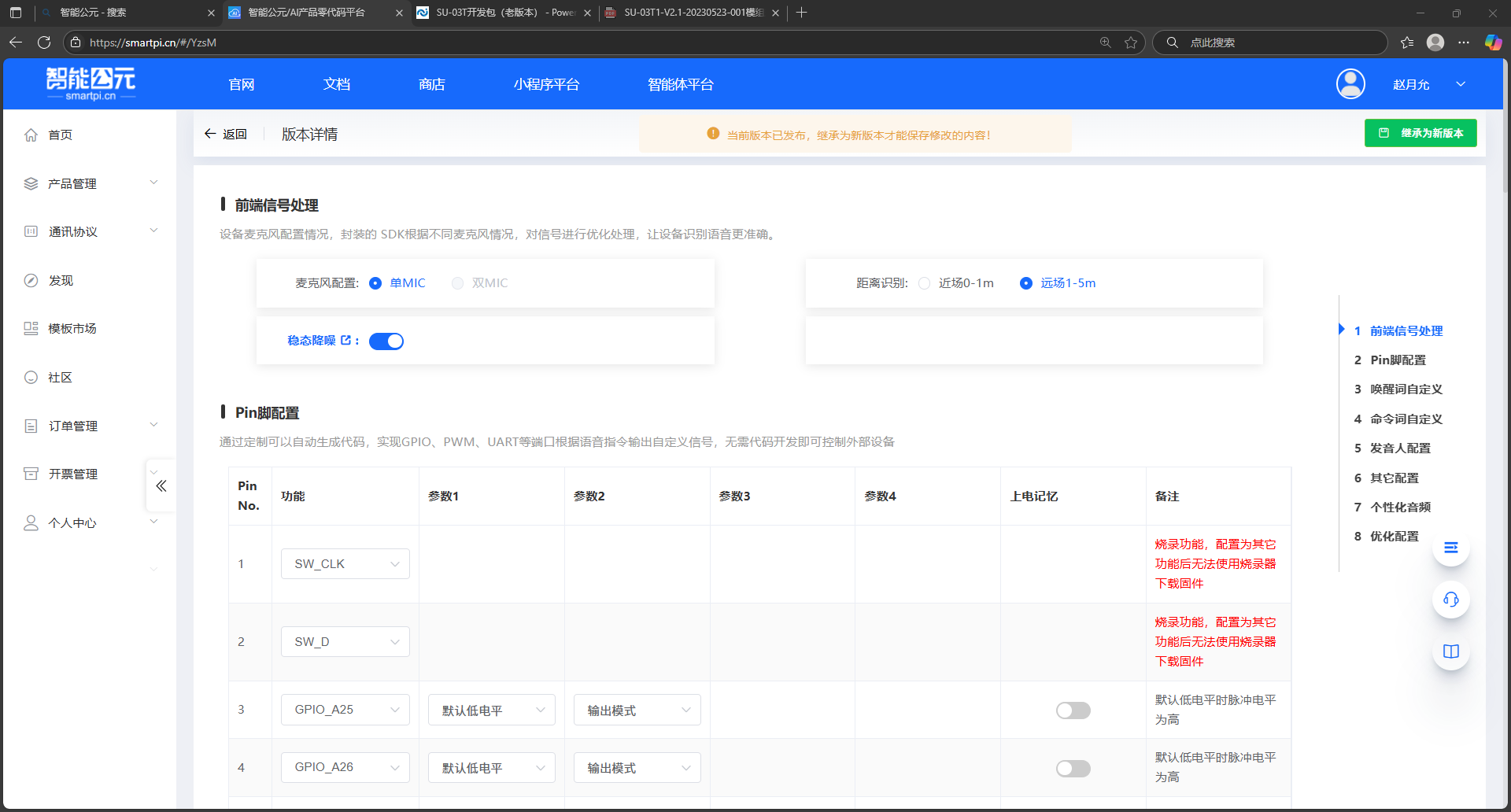Click the 继承为新版本 green button
The image size is (1511, 812).
[1420, 133]
